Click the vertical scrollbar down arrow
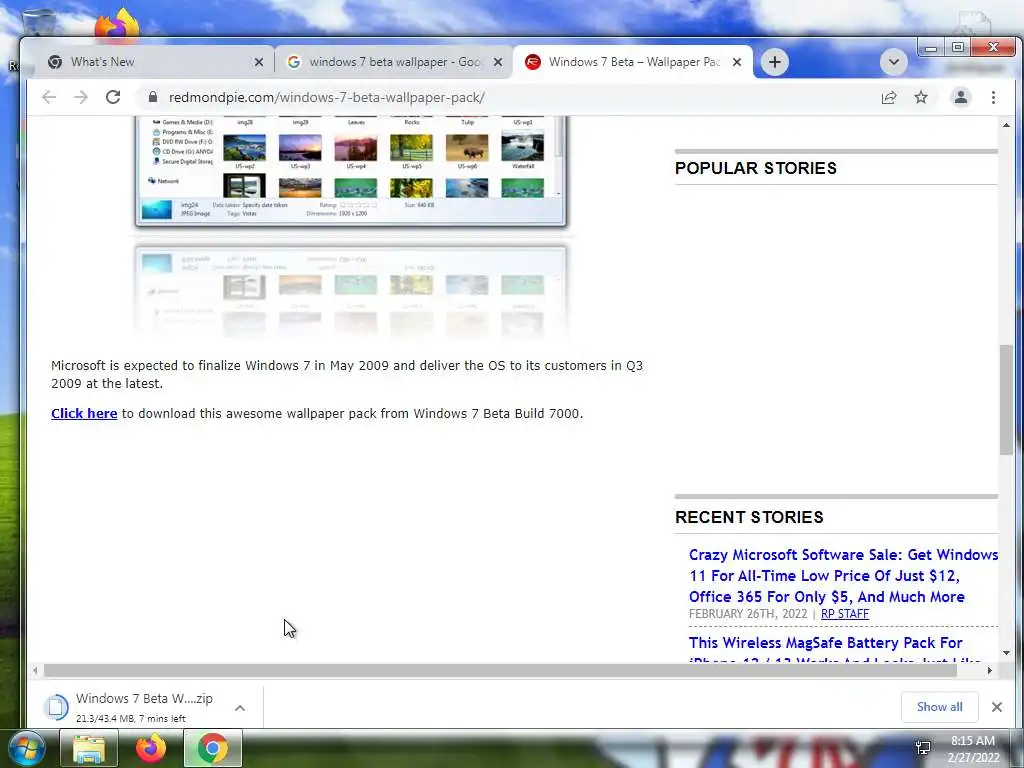Image resolution: width=1024 pixels, height=768 pixels. tap(1006, 652)
